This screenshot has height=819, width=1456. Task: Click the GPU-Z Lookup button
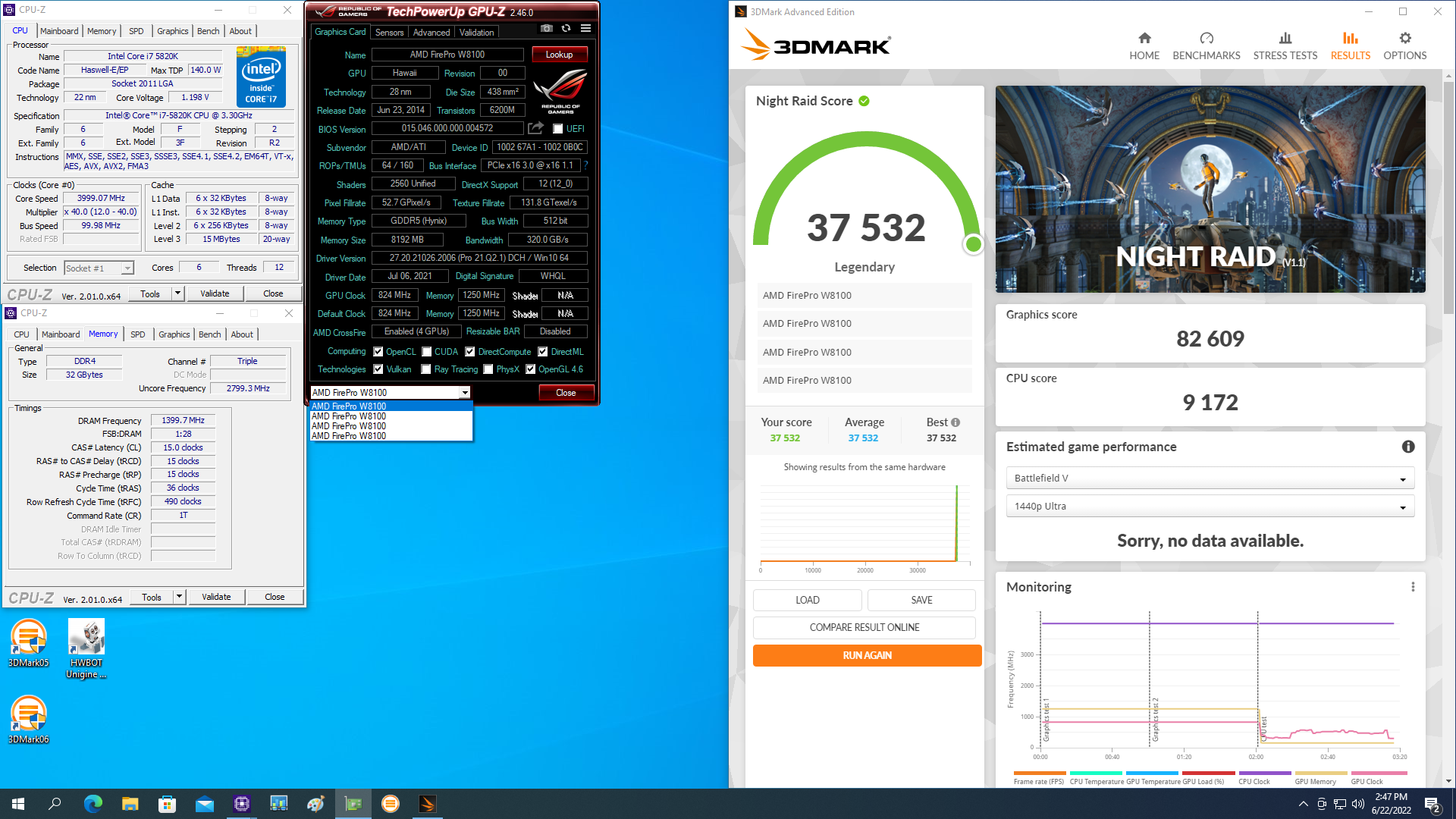click(x=560, y=55)
